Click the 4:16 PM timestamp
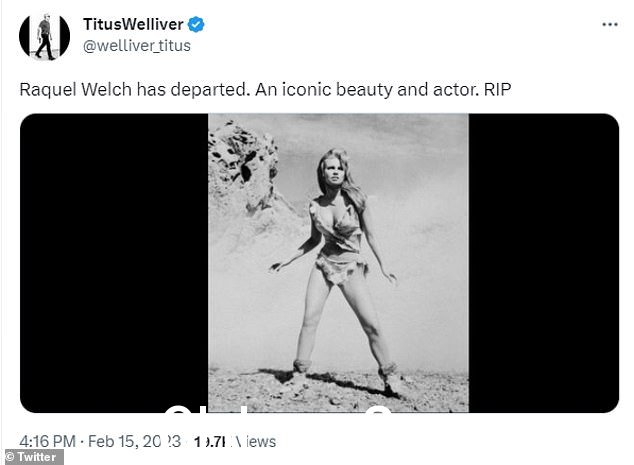The width and height of the screenshot is (634, 465). [x=47, y=441]
